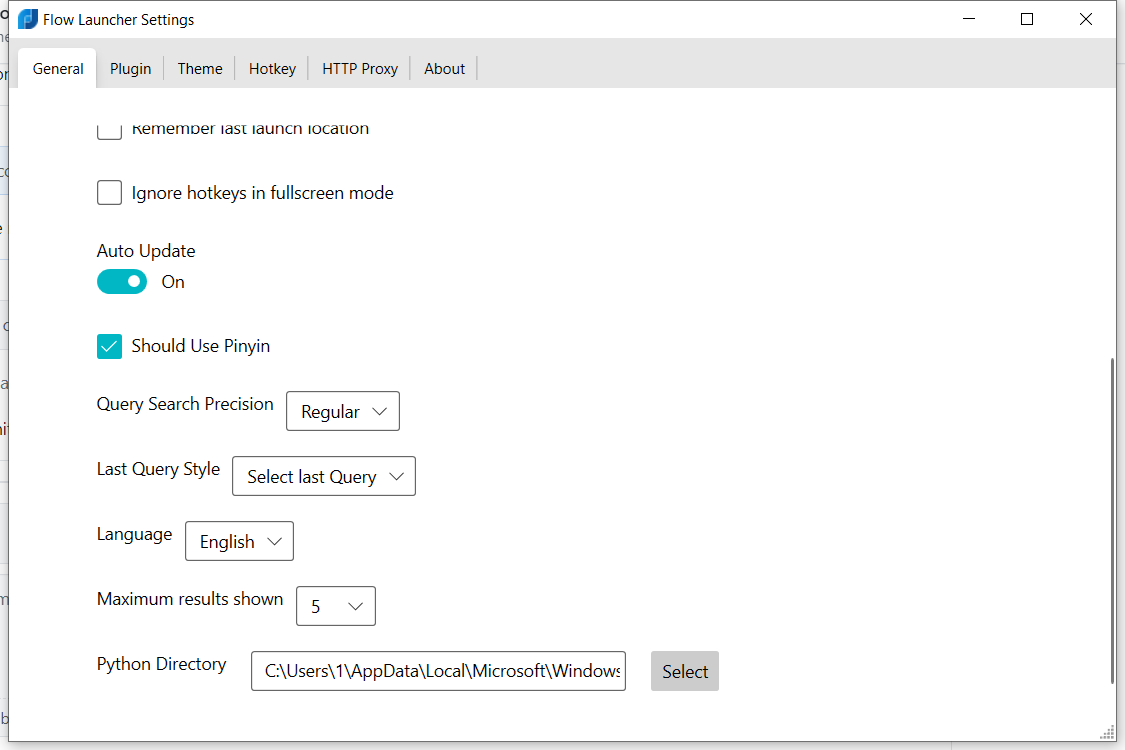Click the Python Directory path field
Viewport: 1125px width, 750px height.
(438, 671)
